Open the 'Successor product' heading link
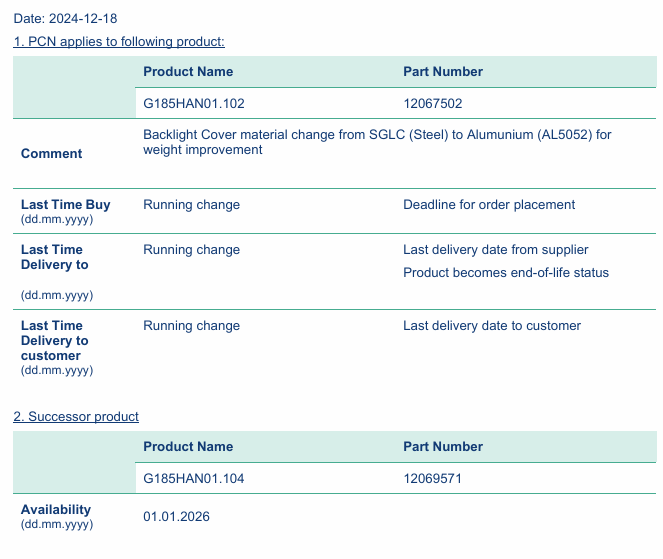The image size is (663, 559). point(76,417)
